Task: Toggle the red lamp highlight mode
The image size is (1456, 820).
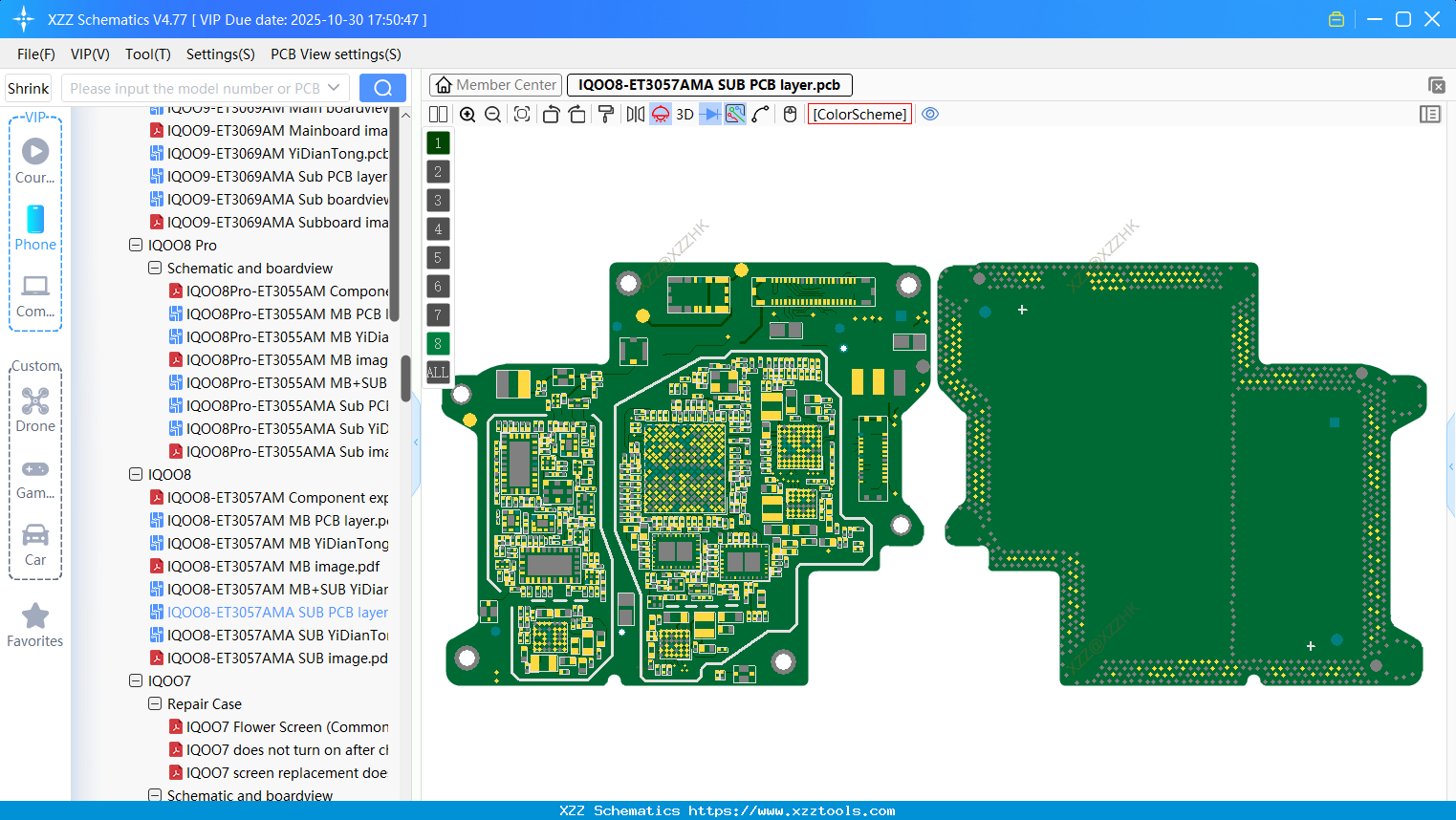Action: tap(661, 114)
